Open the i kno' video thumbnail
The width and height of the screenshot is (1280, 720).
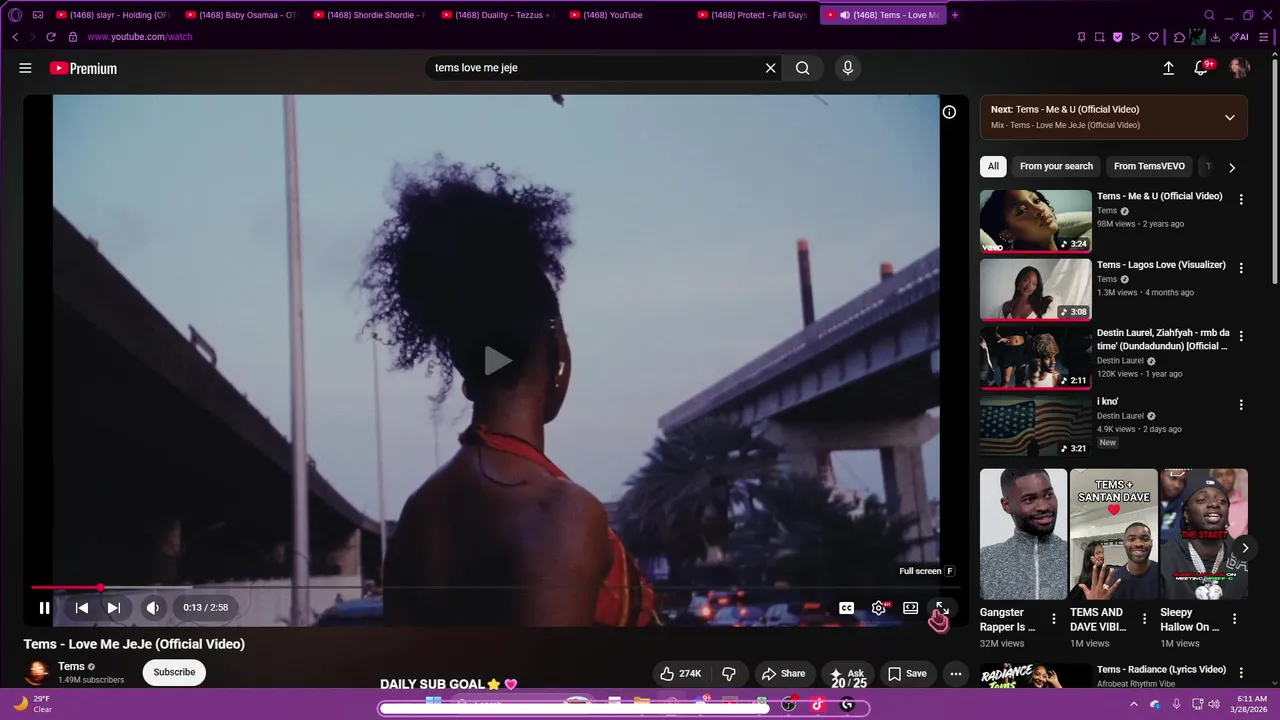click(1036, 426)
